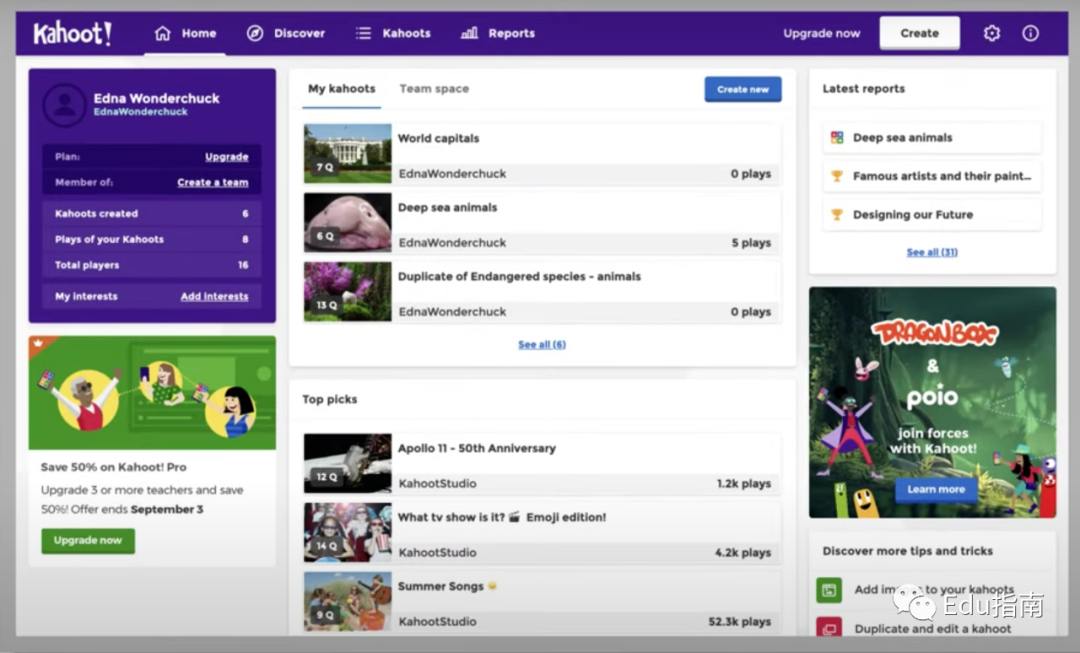The height and width of the screenshot is (653, 1080).
Task: Open the info circle icon
Action: (1030, 33)
